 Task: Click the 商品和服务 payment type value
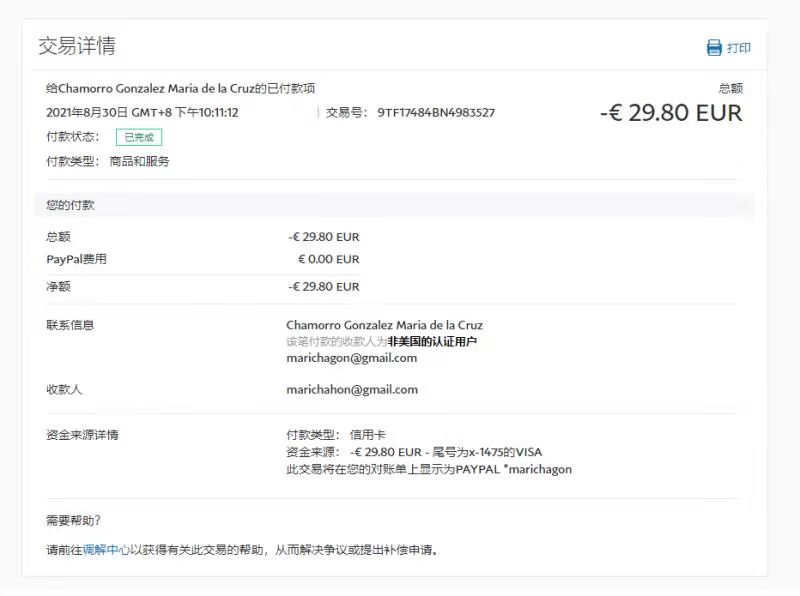tap(139, 161)
